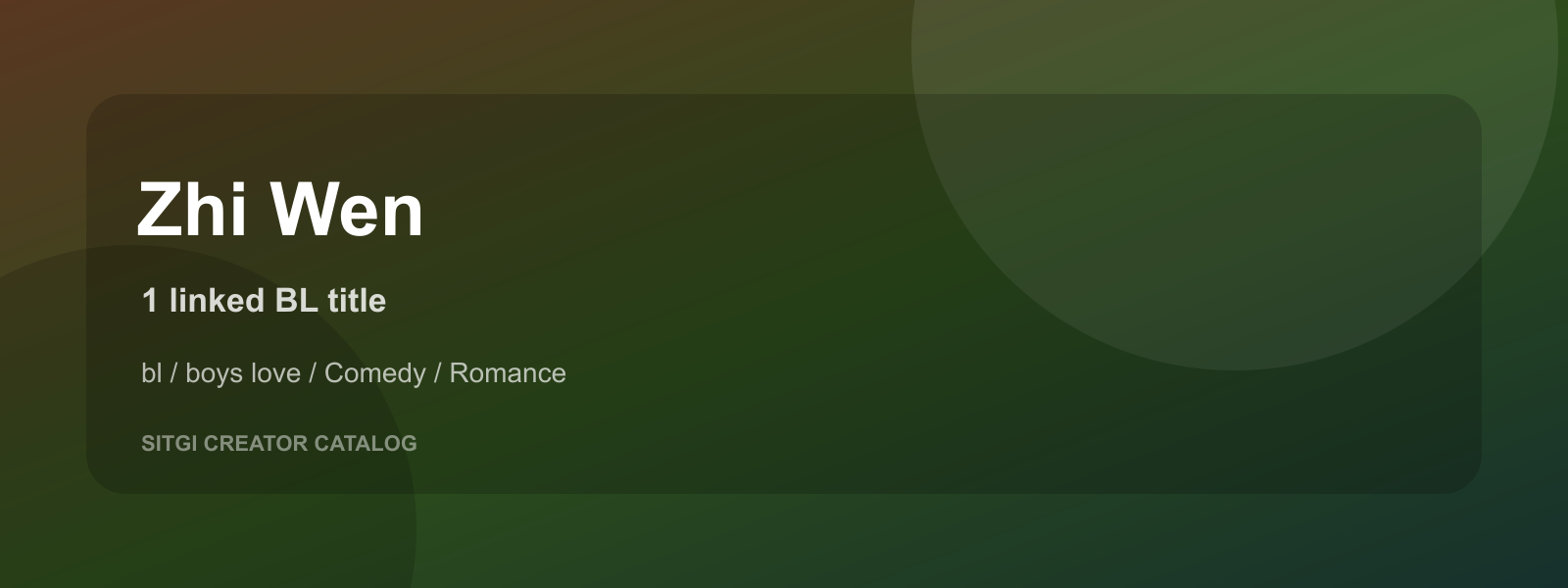Open the 1 linked BL title subtitle

(264, 300)
